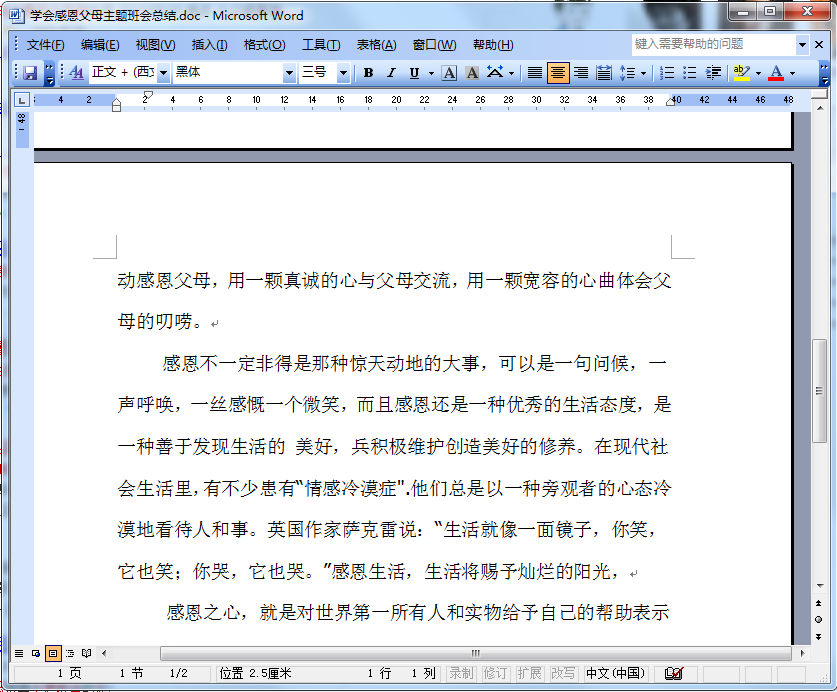Screen dimensions: 837x692
Task: Expand the Underline style dropdown arrow
Action: click(431, 73)
